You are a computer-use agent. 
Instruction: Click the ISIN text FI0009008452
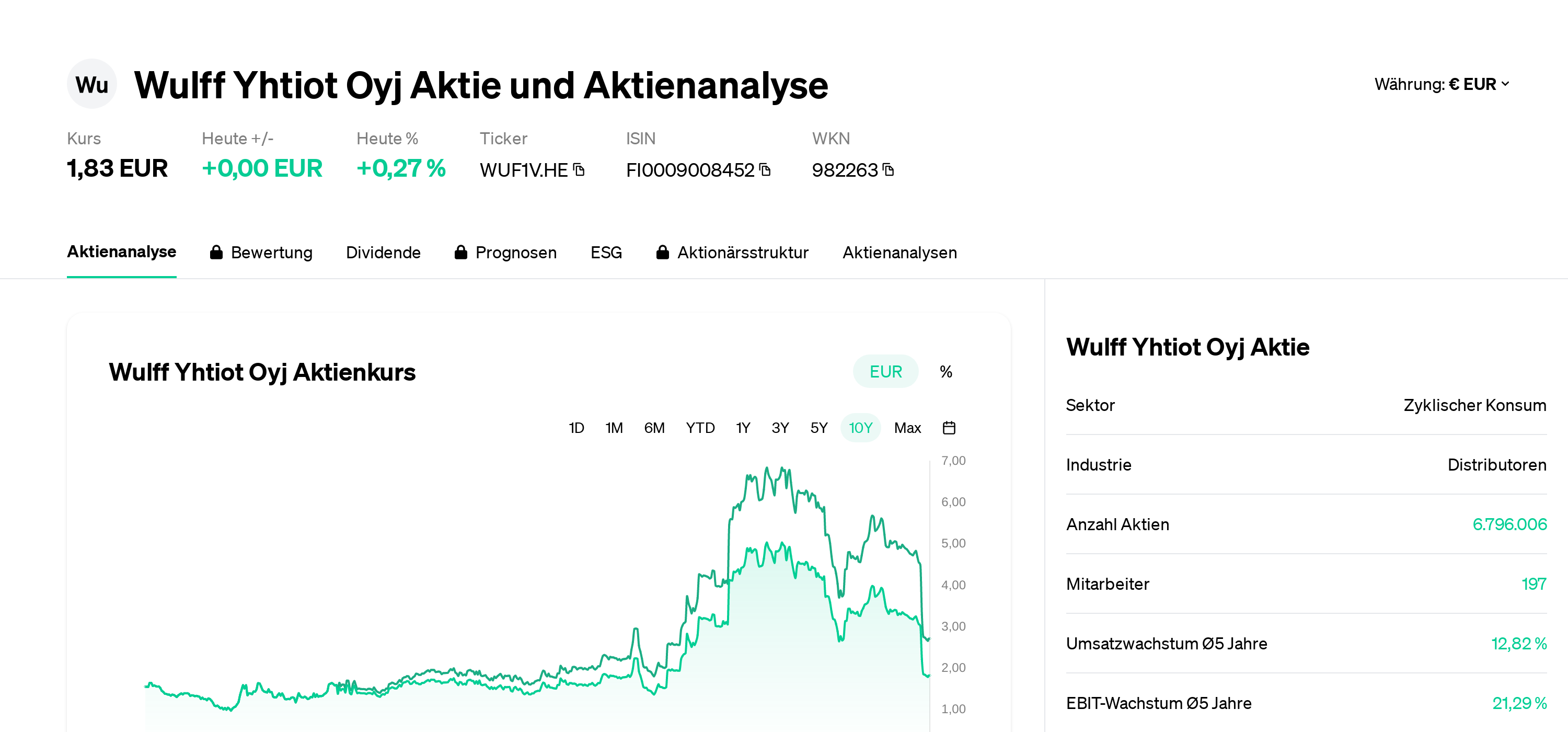point(690,170)
